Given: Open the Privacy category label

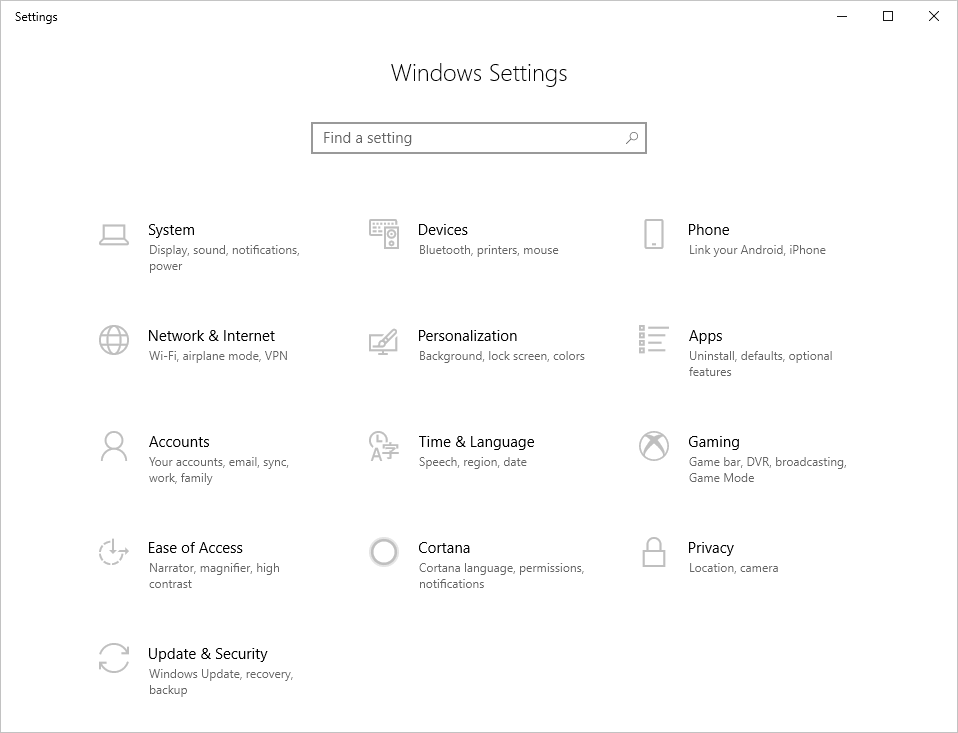Looking at the screenshot, I should (711, 548).
